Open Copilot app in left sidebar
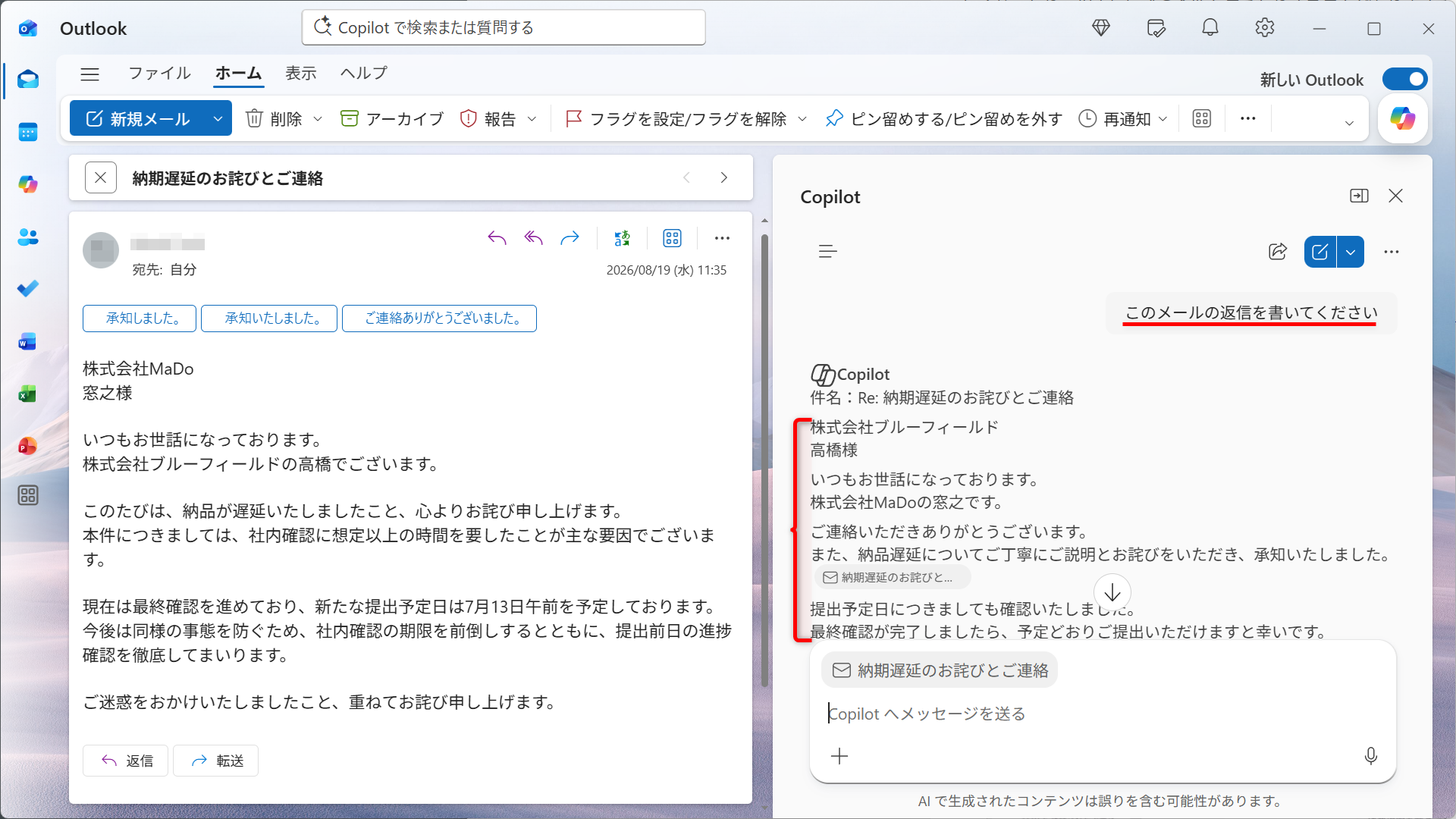The width and height of the screenshot is (1456, 819). tap(28, 184)
